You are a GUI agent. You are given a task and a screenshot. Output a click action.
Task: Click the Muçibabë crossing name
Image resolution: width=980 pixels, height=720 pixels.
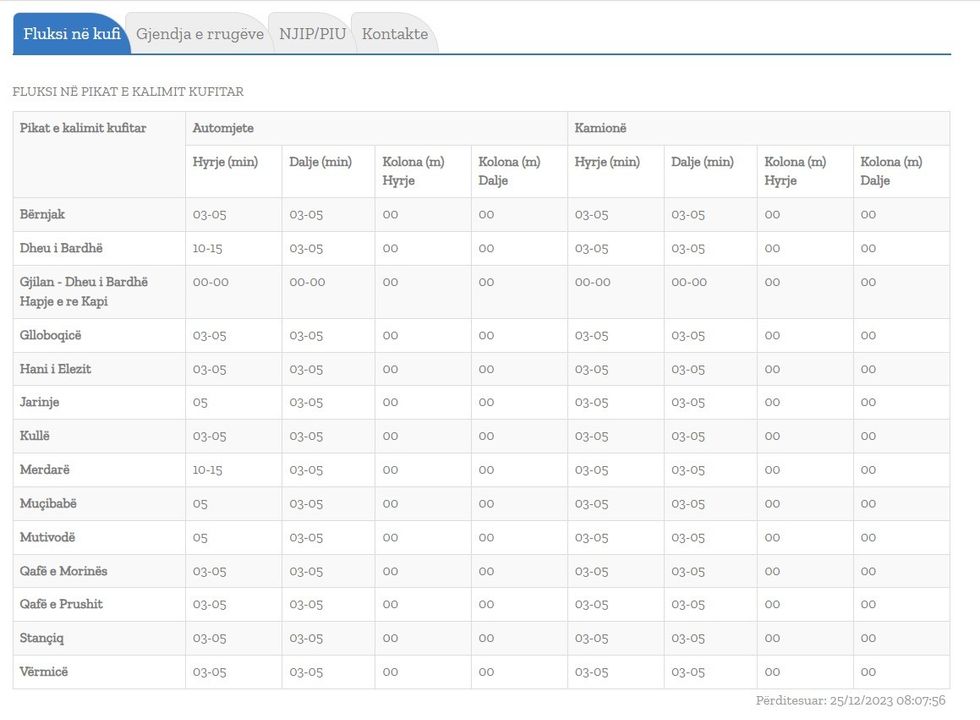coord(48,503)
